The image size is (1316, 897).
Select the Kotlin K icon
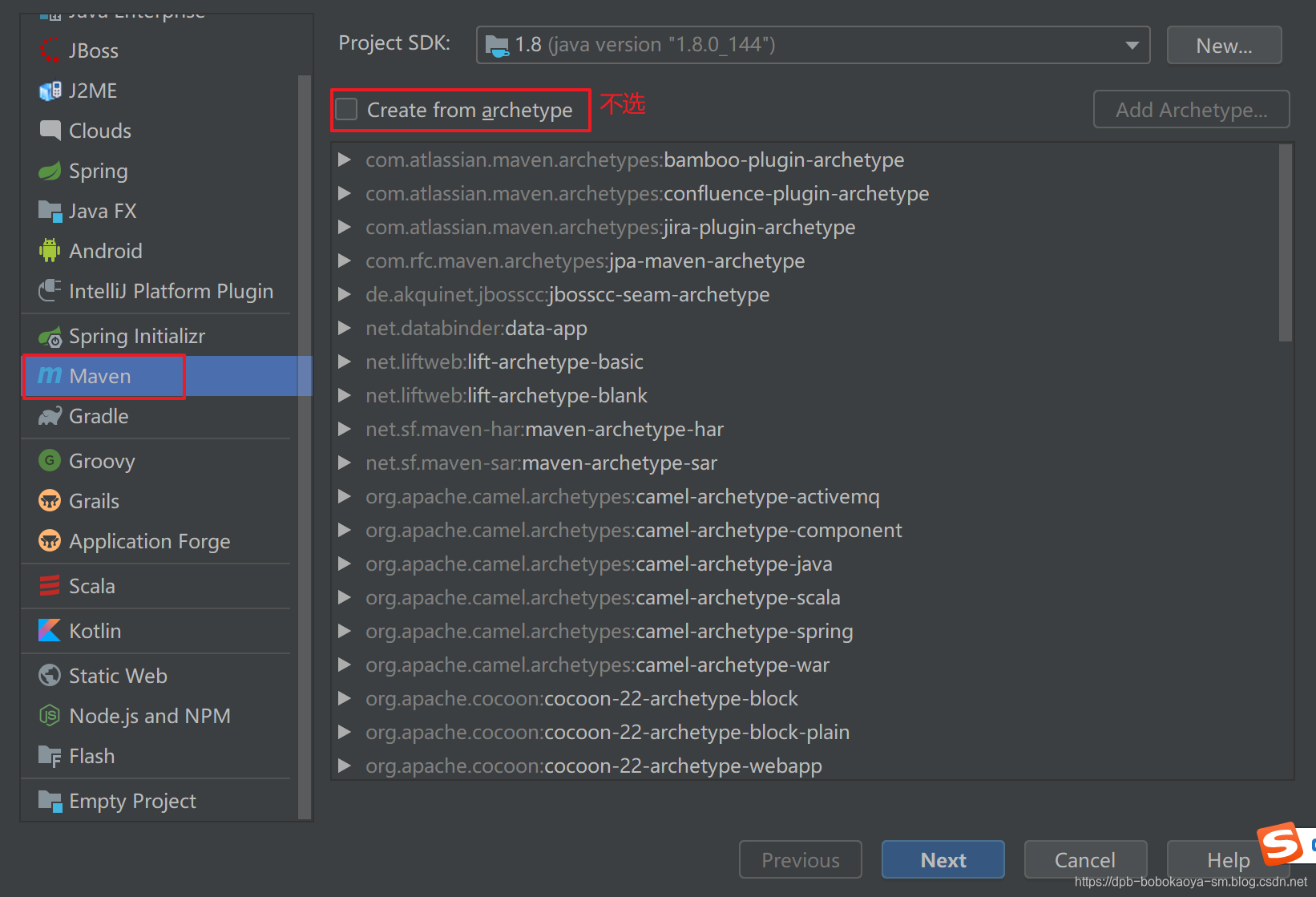(50, 630)
